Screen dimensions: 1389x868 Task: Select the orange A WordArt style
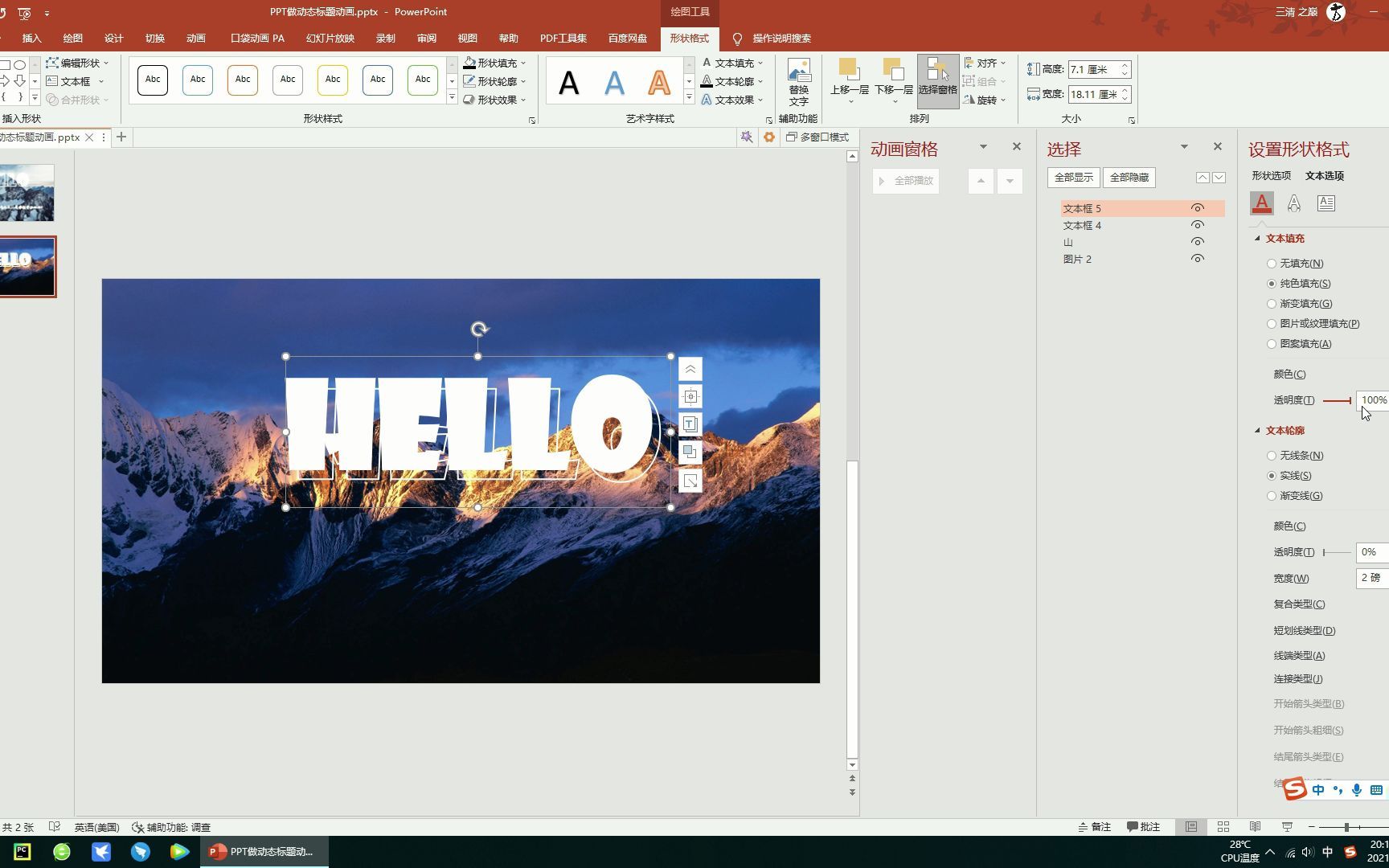pyautogui.click(x=659, y=83)
